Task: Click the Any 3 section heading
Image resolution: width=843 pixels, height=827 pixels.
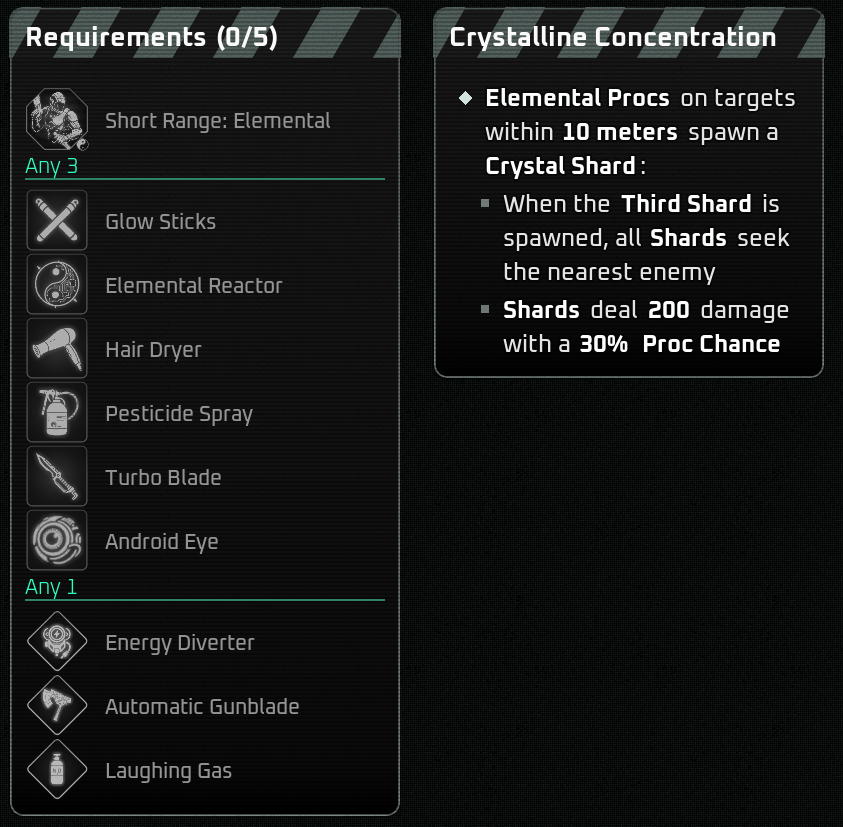Action: 51,166
